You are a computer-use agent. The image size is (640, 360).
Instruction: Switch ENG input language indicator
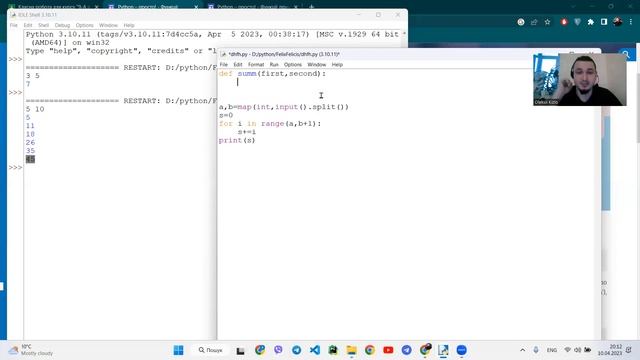pos(552,350)
